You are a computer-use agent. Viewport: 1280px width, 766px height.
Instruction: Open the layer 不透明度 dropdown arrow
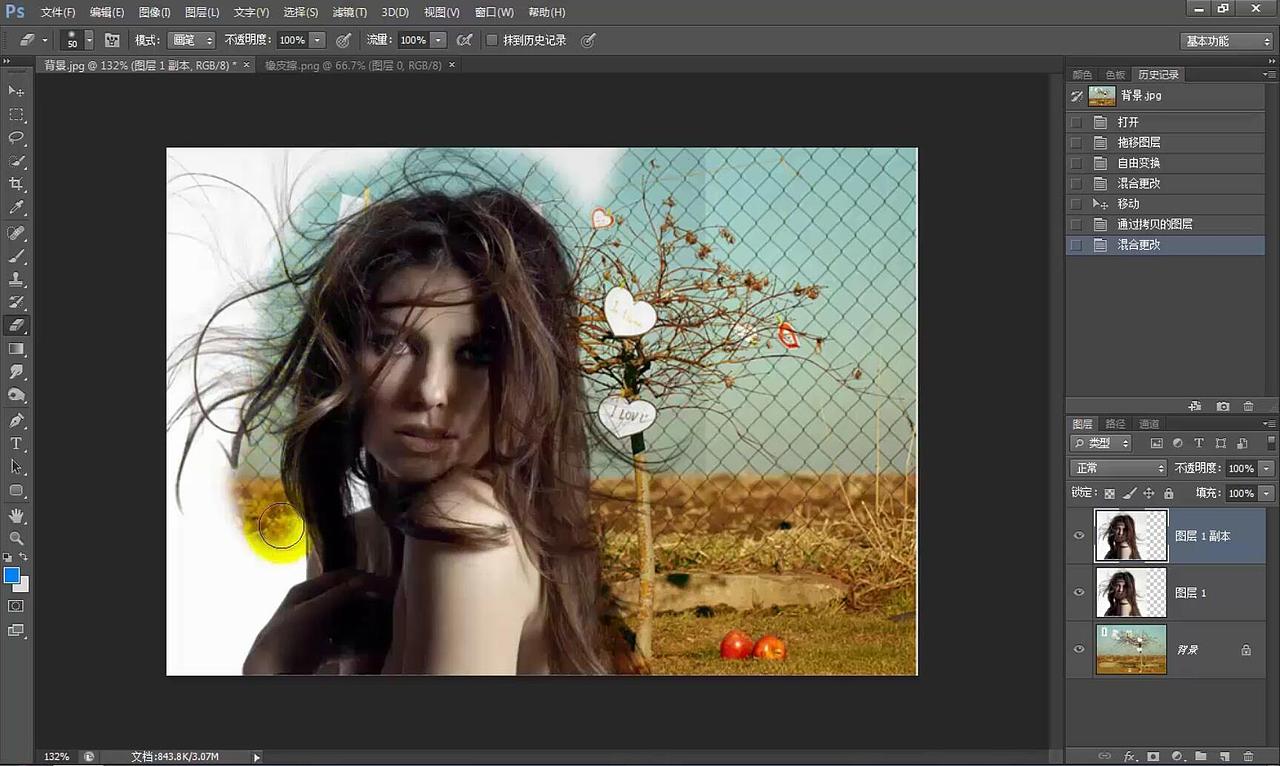click(1267, 468)
